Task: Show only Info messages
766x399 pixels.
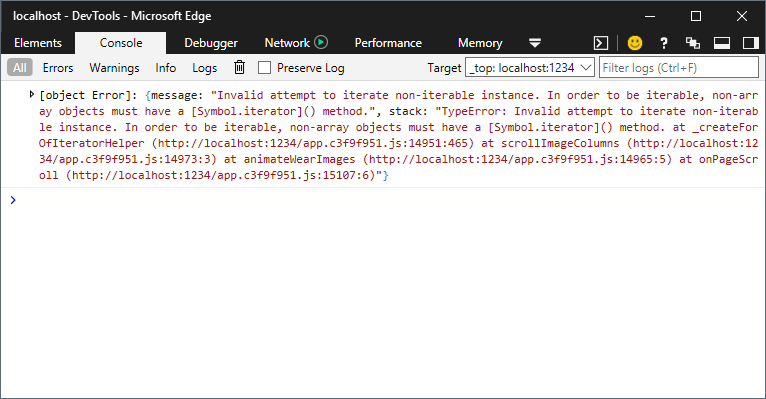Action: 166,67
